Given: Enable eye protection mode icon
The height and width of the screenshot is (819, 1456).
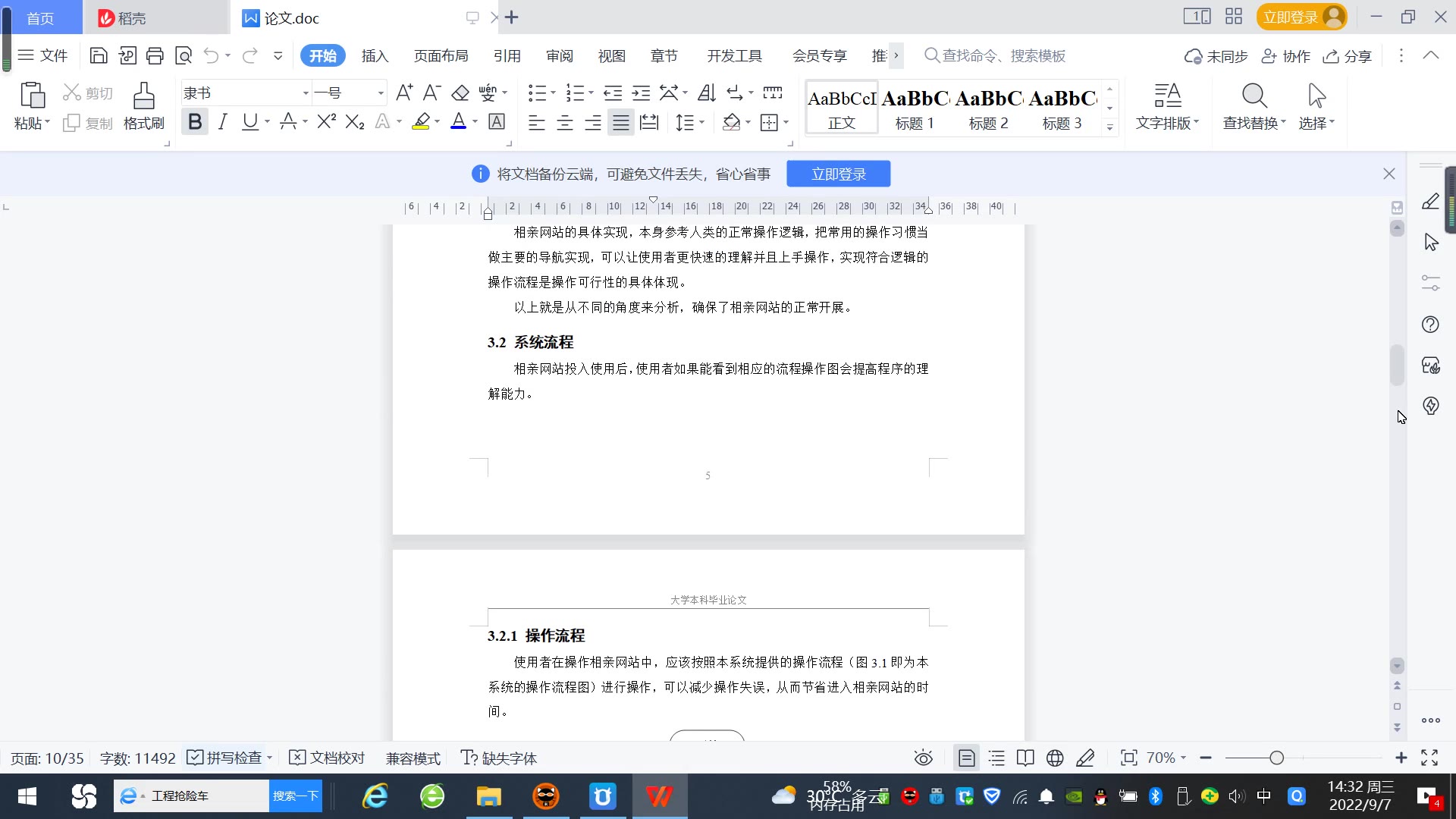Looking at the screenshot, I should coord(923,758).
